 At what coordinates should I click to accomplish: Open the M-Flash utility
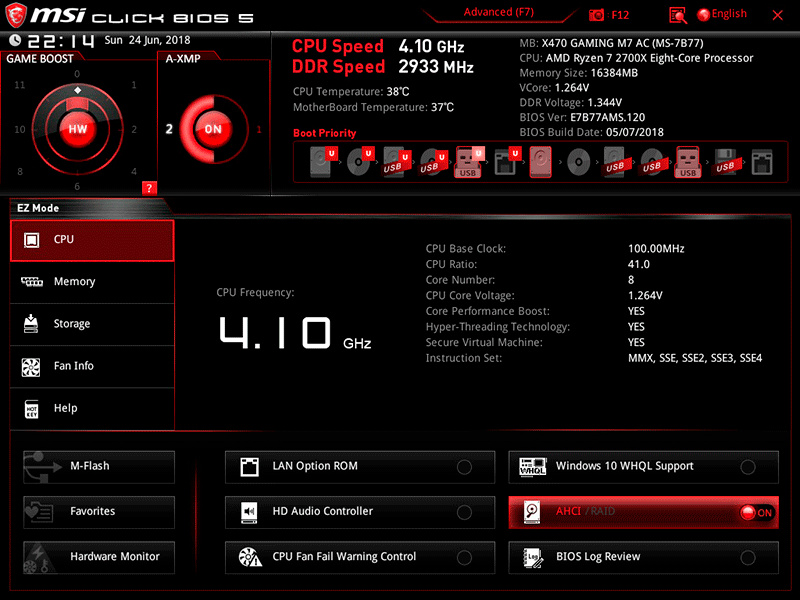(x=99, y=467)
